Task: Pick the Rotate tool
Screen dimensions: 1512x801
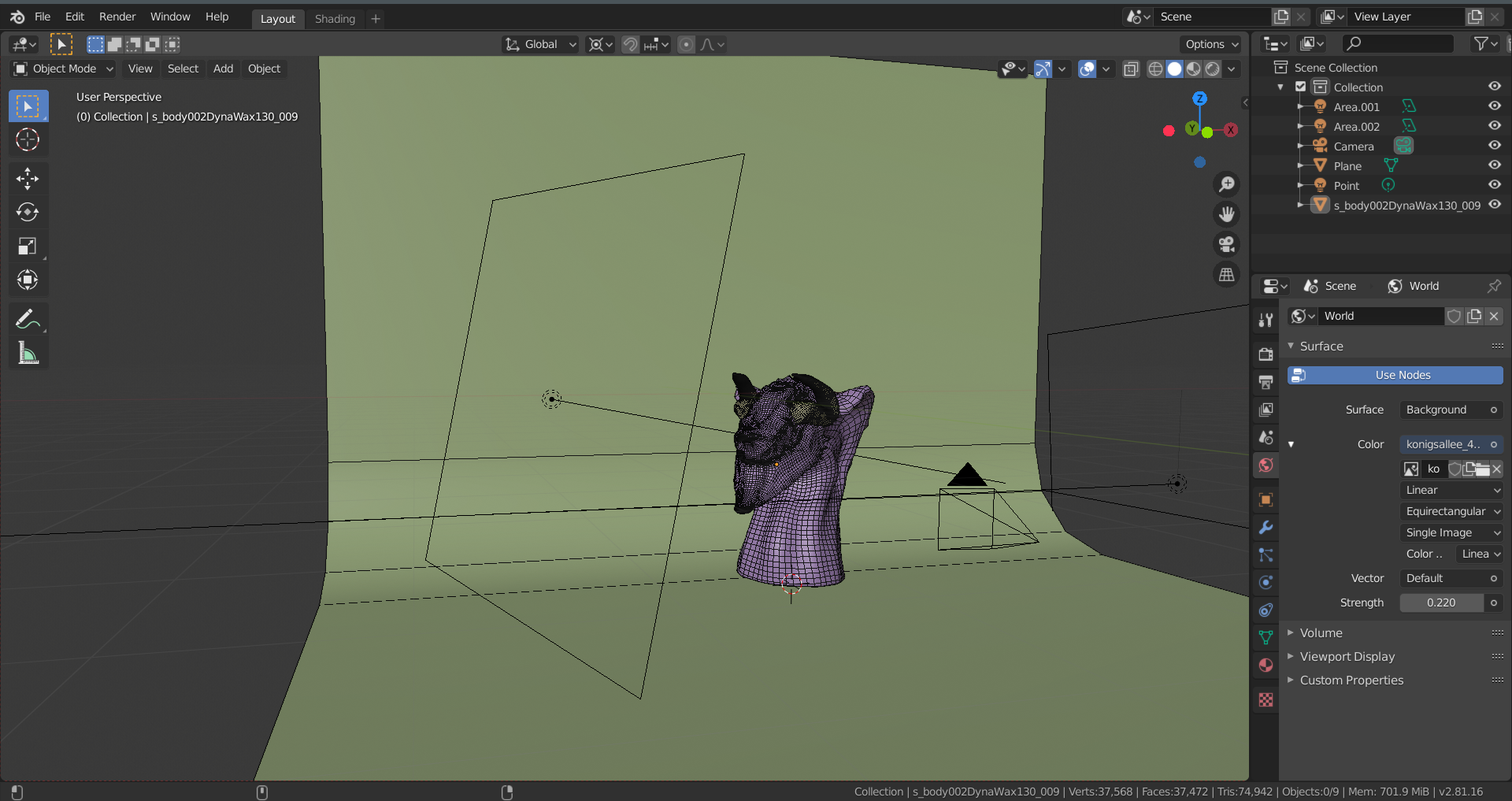Action: click(x=28, y=213)
